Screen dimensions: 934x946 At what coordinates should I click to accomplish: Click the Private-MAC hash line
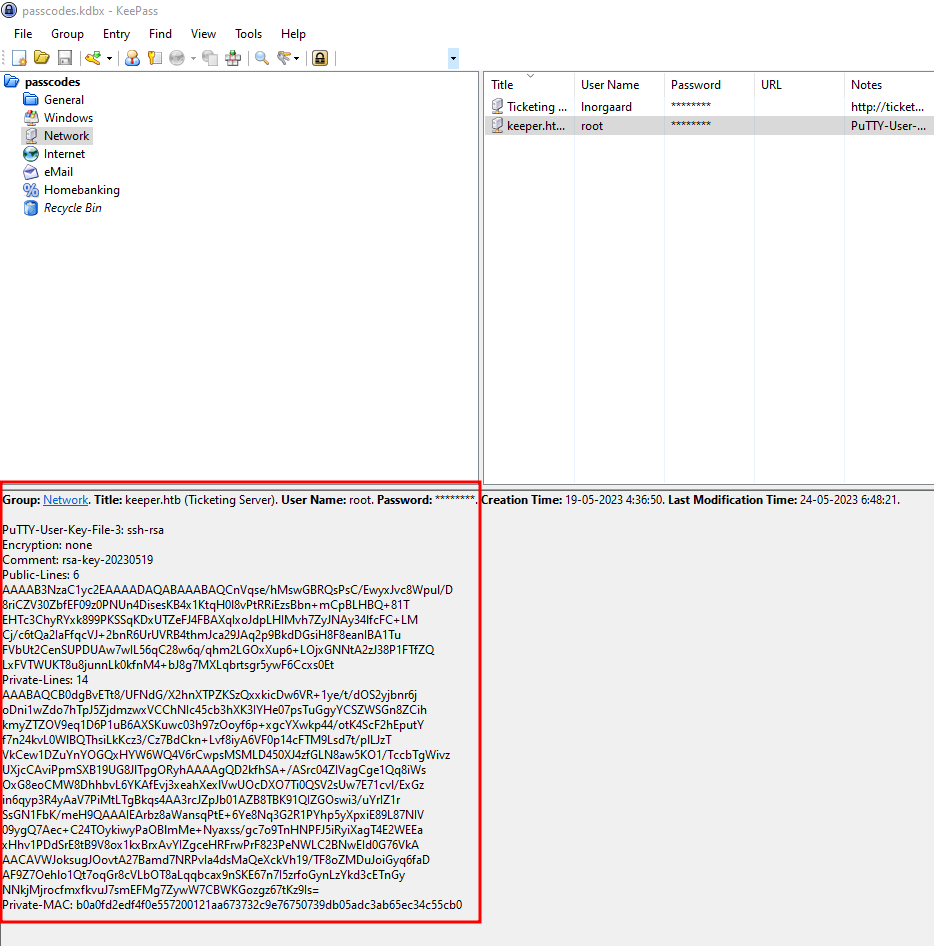coord(232,905)
